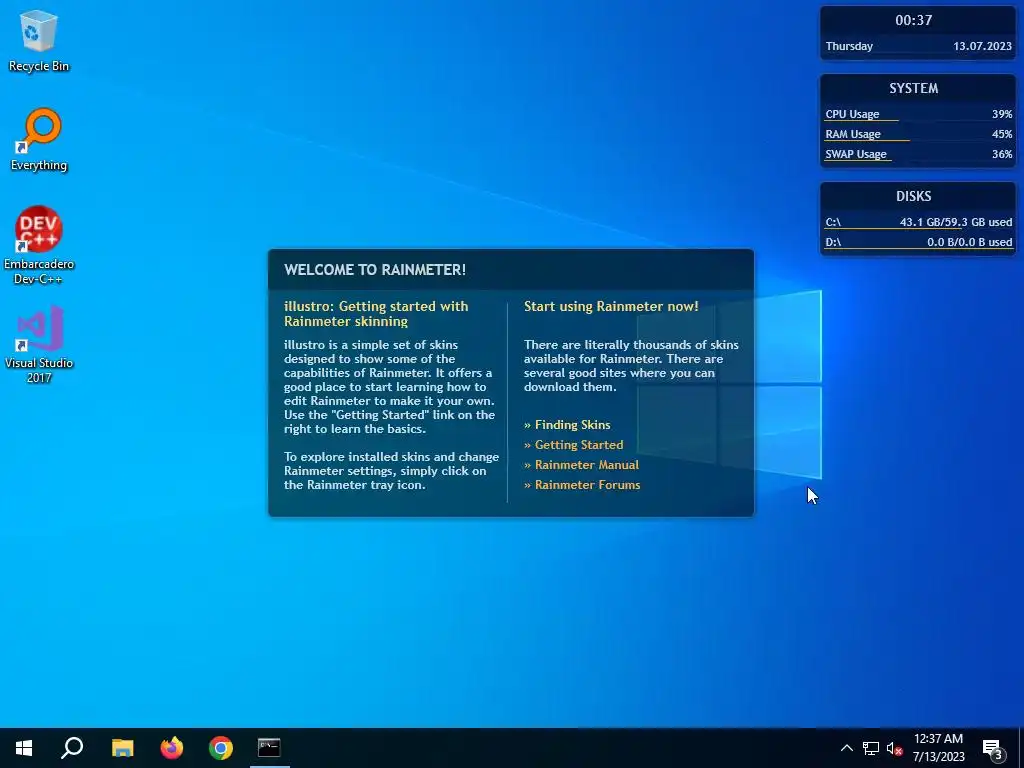This screenshot has height=768, width=1024.
Task: Click the WELCOME TO RAINMETER! header
Action: tap(375, 270)
